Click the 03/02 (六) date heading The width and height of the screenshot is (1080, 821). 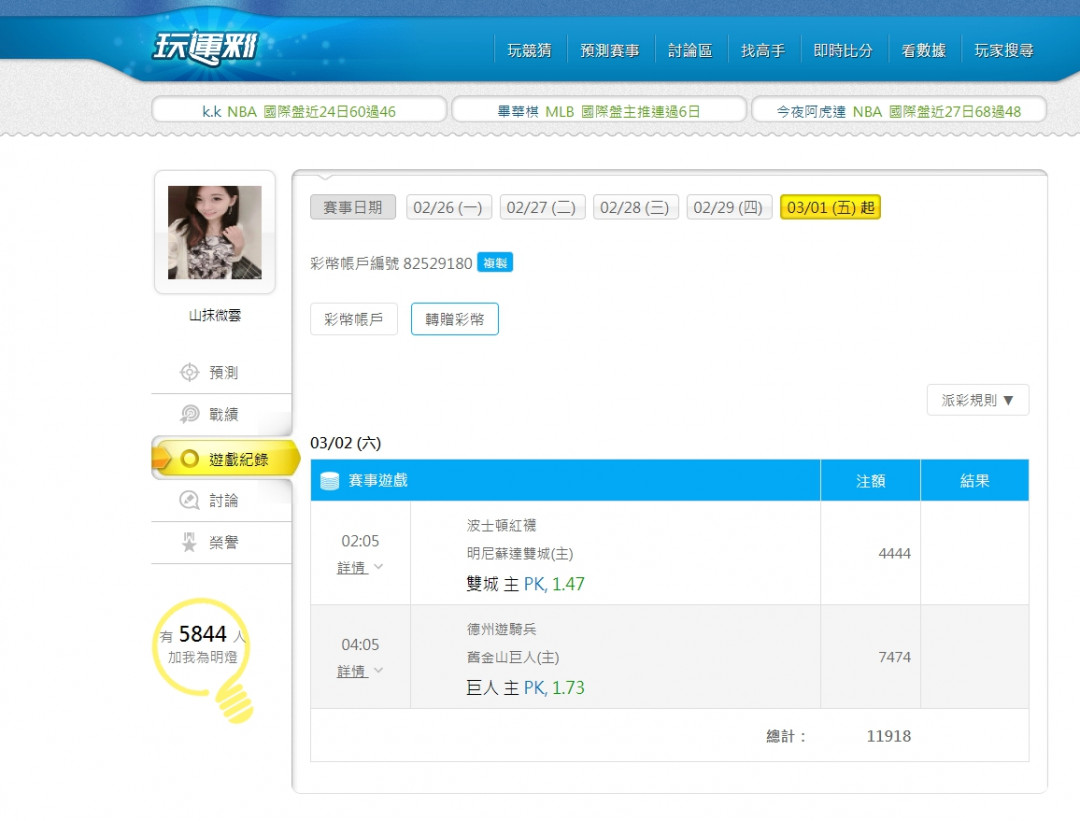tap(346, 443)
